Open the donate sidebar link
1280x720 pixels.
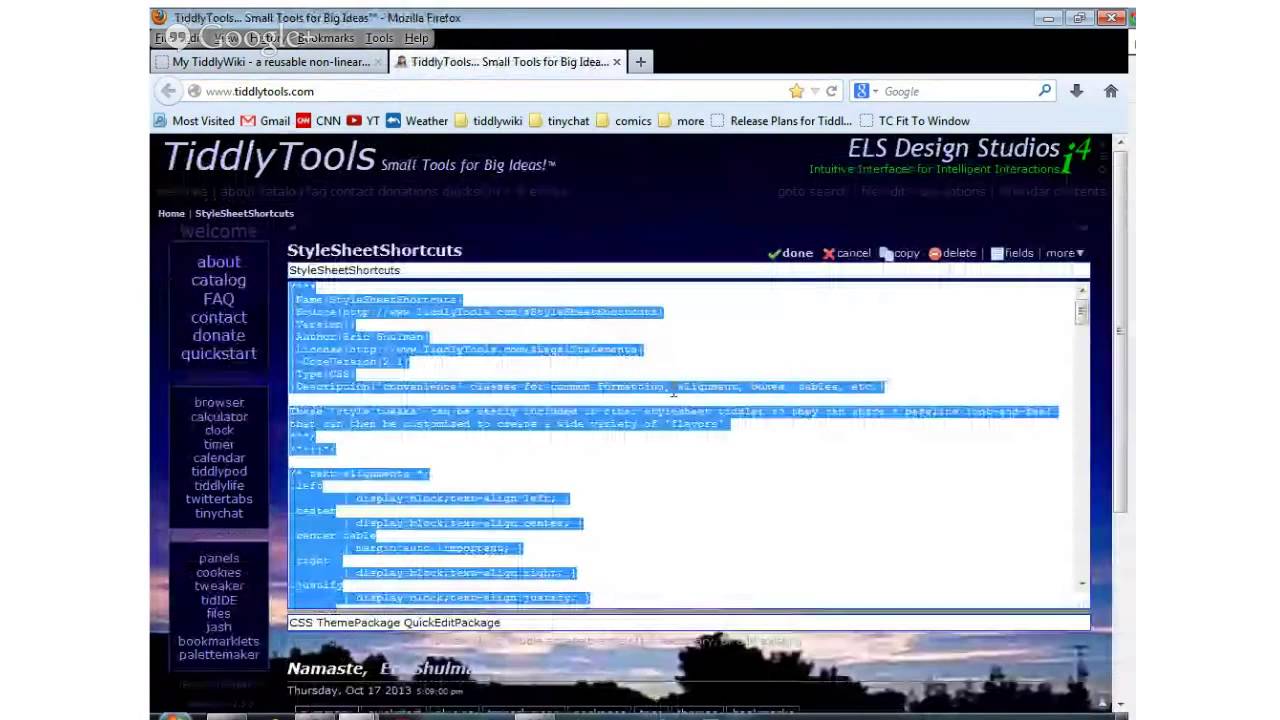218,336
